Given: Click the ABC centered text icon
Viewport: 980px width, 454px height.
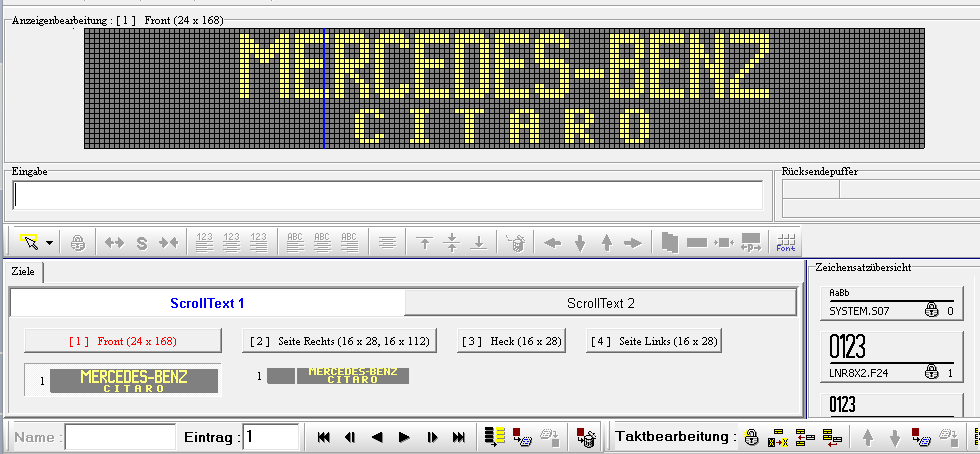Looking at the screenshot, I should point(322,242).
